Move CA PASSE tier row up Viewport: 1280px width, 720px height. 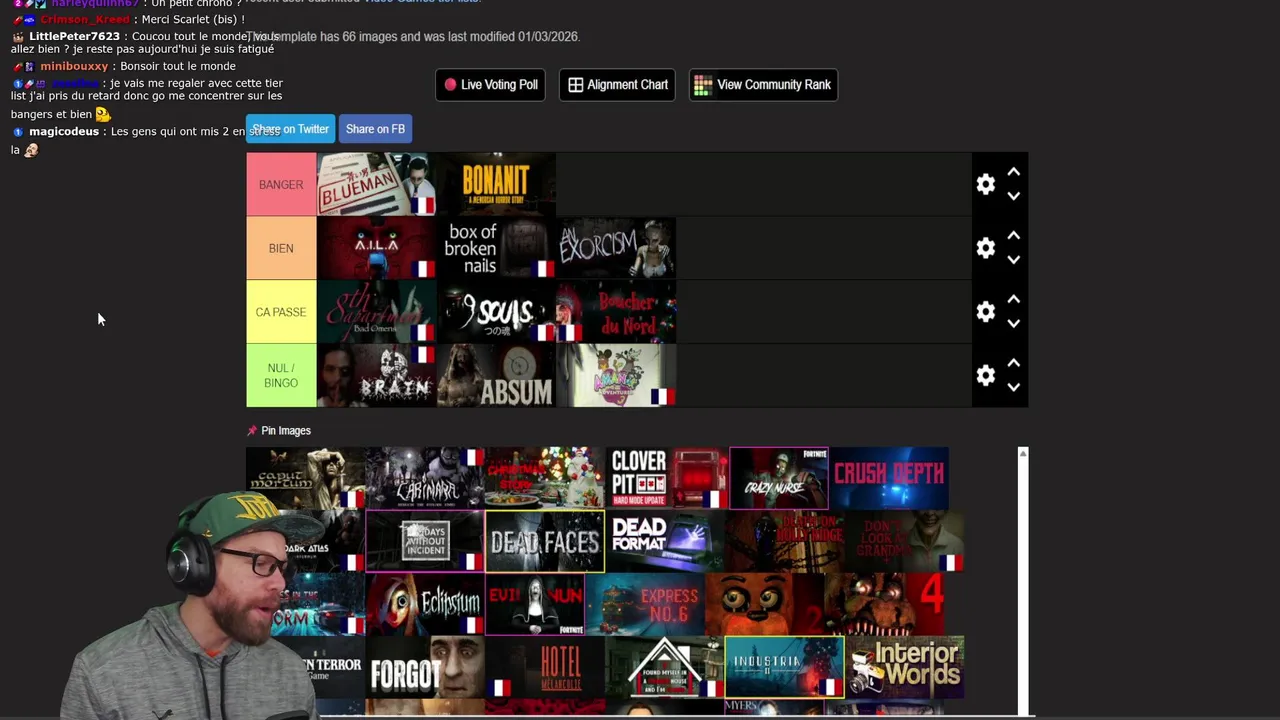(x=1013, y=300)
